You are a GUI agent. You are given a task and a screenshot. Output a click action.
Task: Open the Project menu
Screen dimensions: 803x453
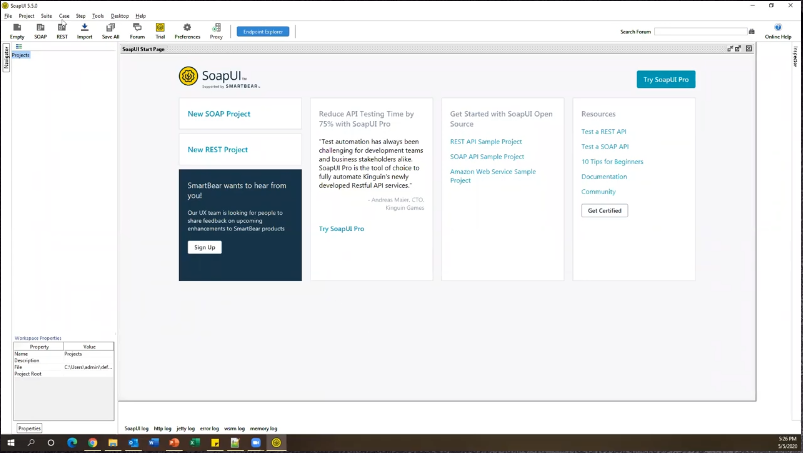click(x=27, y=16)
